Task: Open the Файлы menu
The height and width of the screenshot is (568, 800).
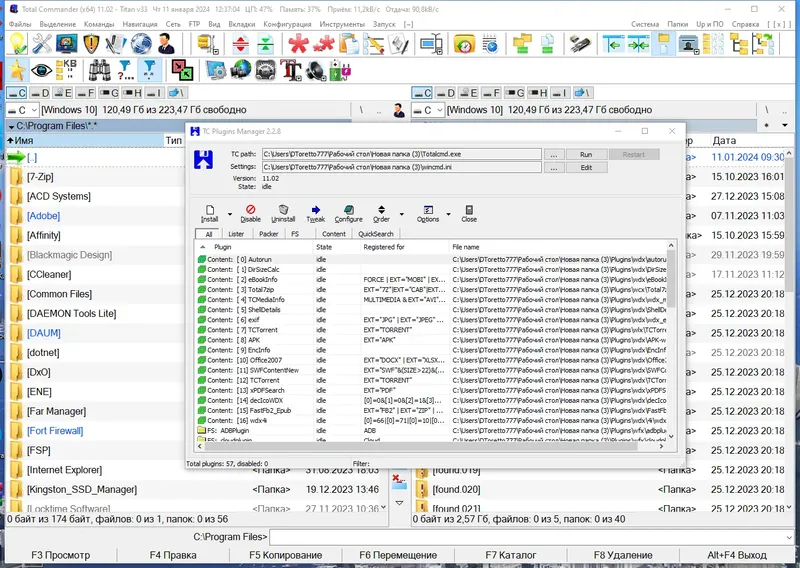Action: [20, 24]
